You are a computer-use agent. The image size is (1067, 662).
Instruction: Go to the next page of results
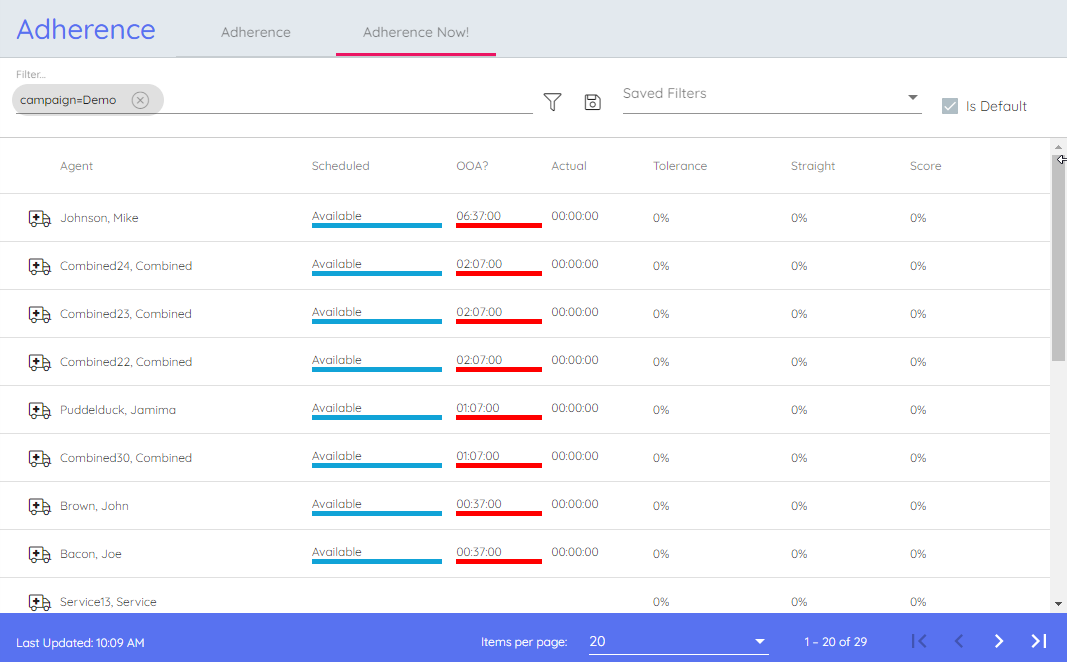pos(998,641)
